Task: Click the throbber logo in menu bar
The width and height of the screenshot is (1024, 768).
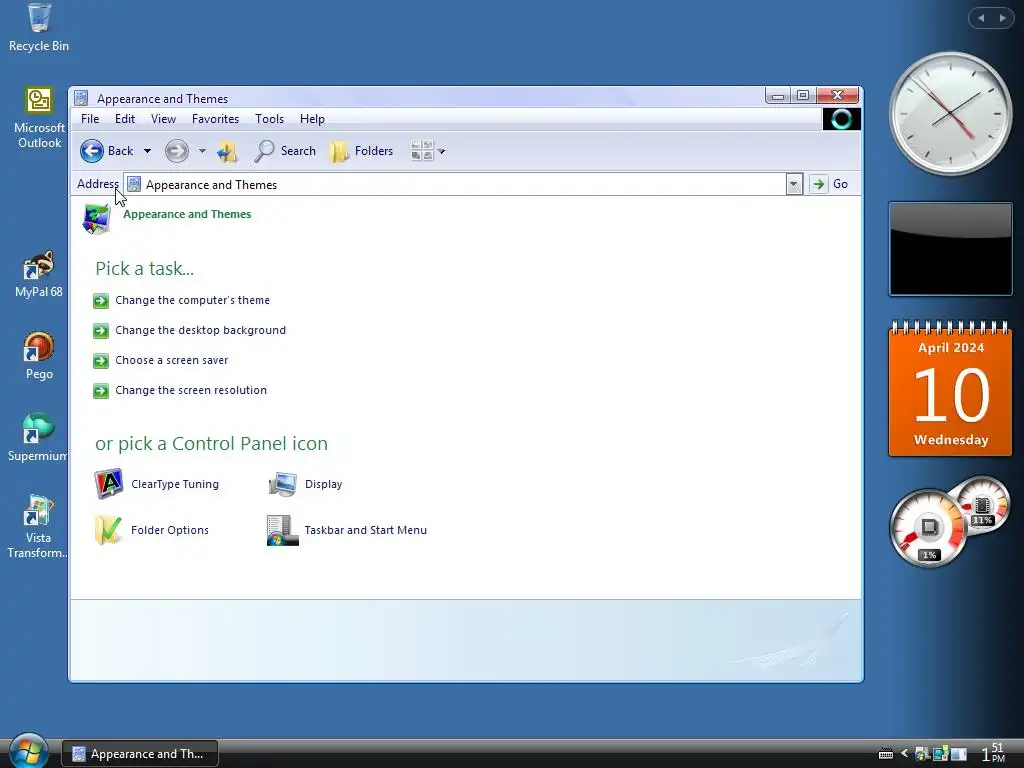Action: pyautogui.click(x=841, y=119)
